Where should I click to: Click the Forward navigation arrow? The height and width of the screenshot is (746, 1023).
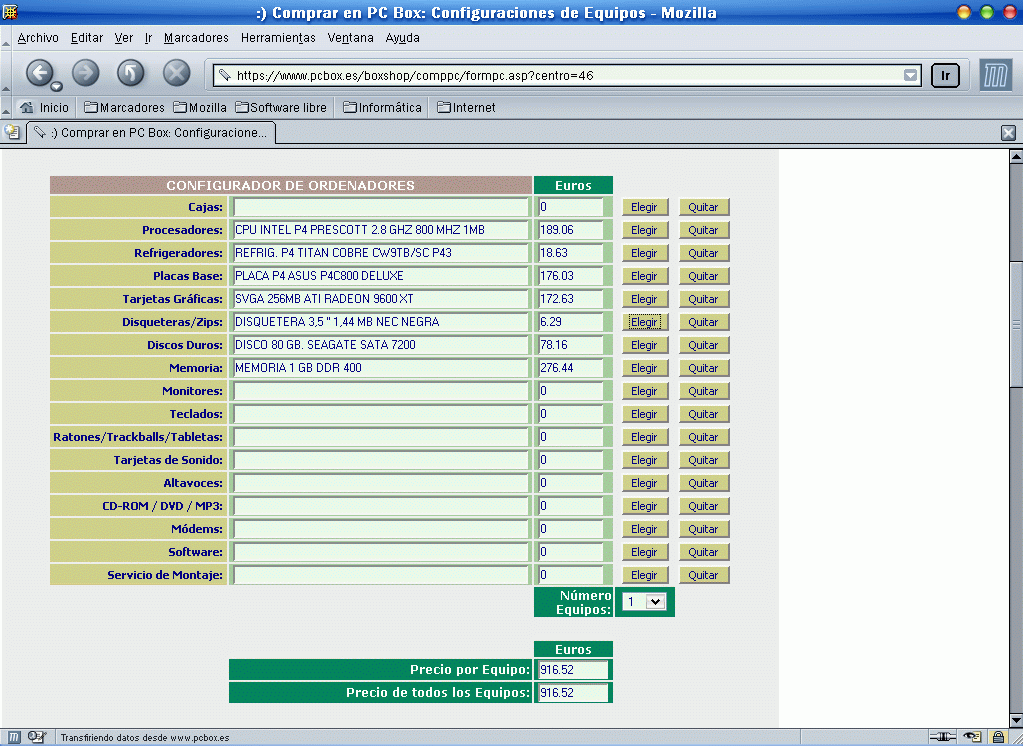click(85, 72)
